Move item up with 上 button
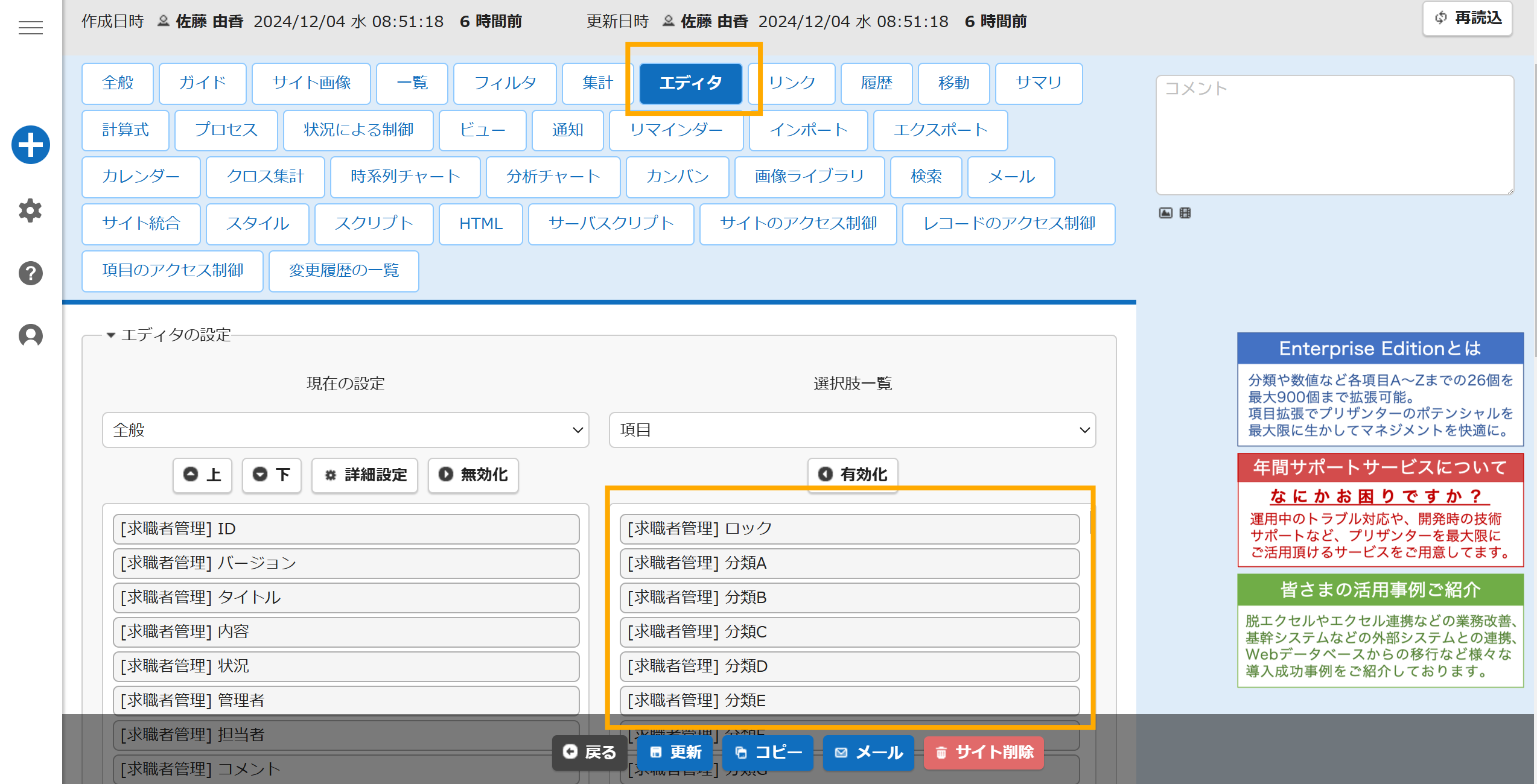 point(202,475)
